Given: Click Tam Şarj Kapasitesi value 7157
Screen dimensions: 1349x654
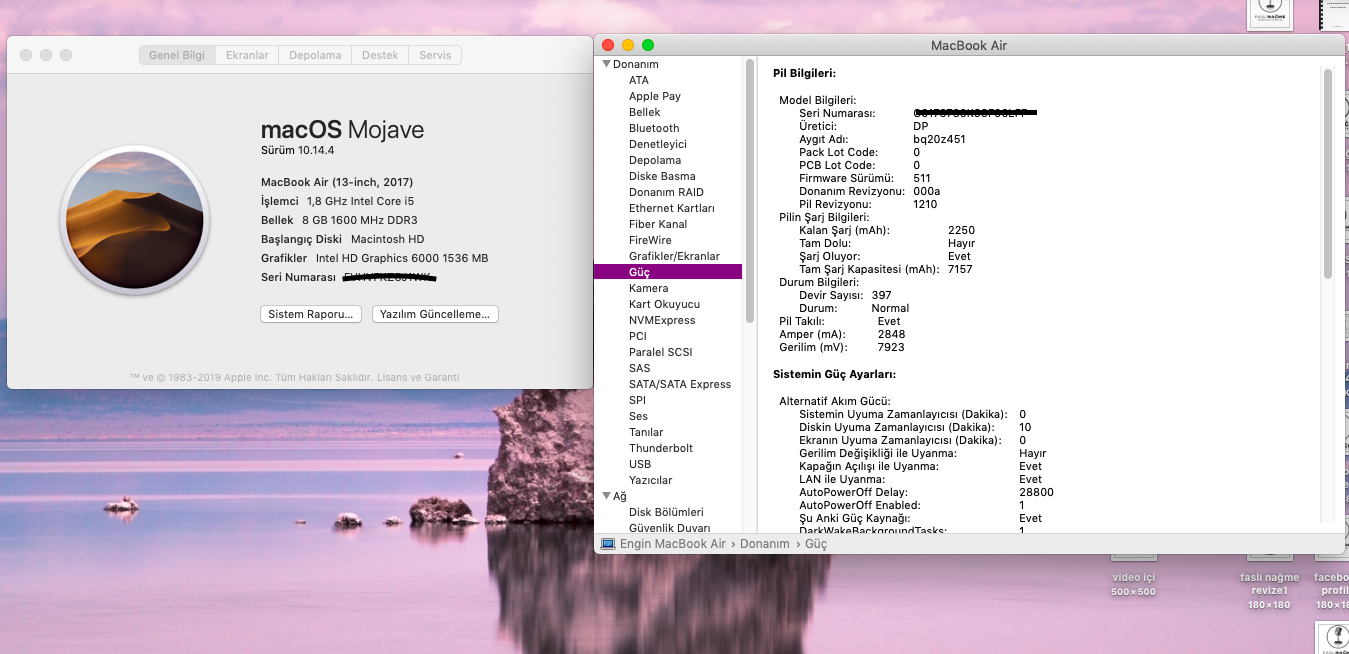Looking at the screenshot, I should click(960, 269).
